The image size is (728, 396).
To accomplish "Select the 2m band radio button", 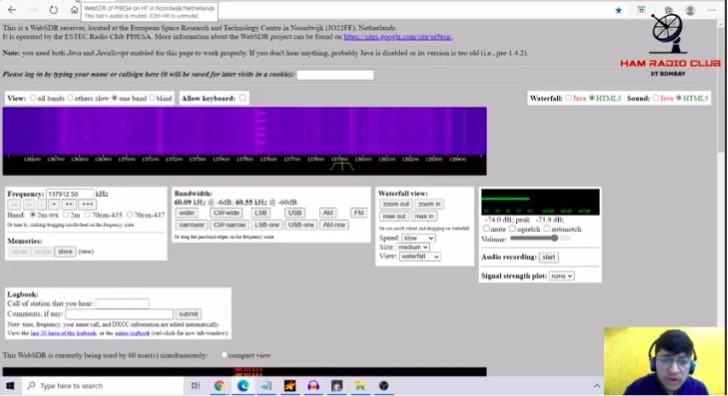I will (66, 215).
